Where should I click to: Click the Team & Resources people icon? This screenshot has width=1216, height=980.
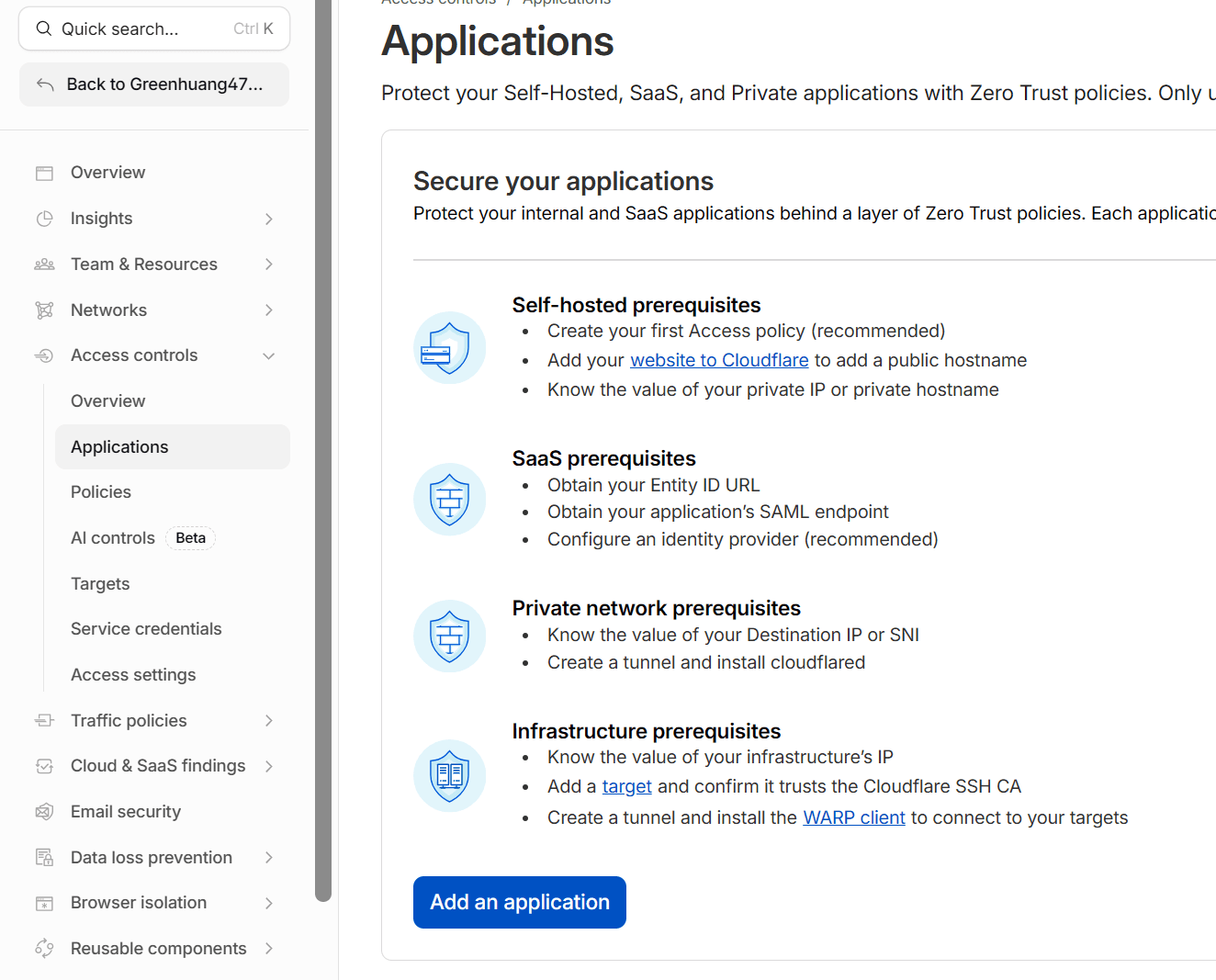(x=44, y=265)
